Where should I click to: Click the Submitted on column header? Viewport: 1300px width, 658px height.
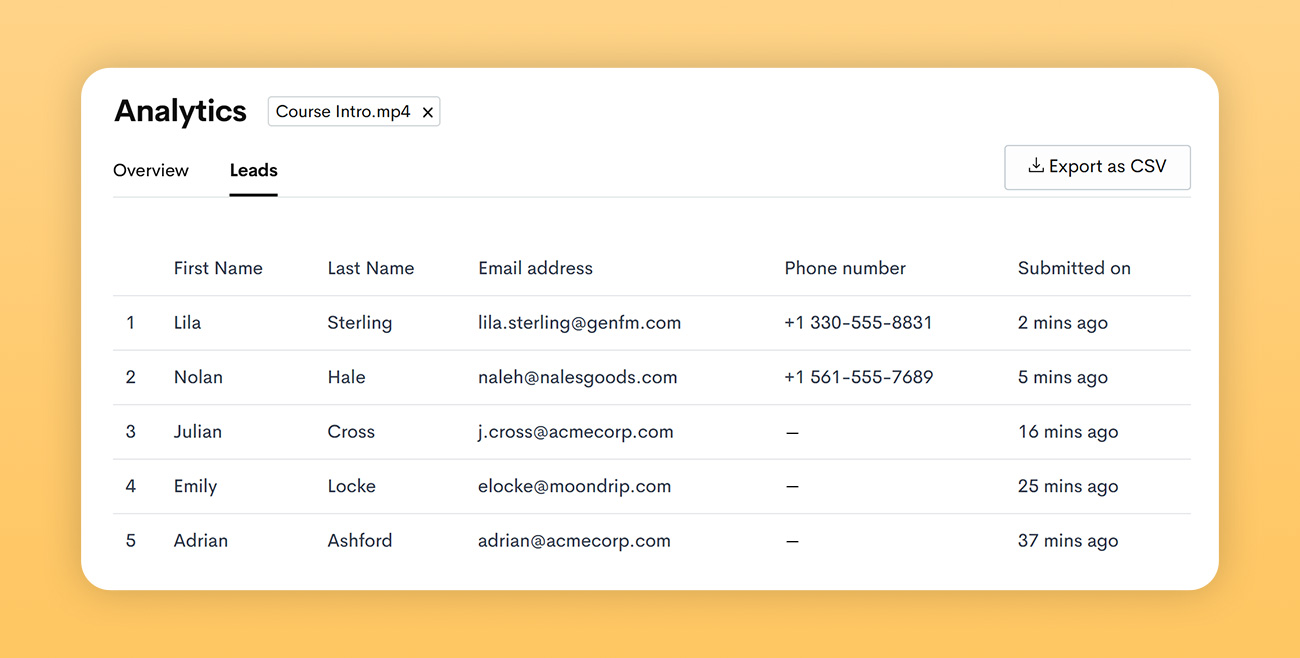pos(1074,268)
